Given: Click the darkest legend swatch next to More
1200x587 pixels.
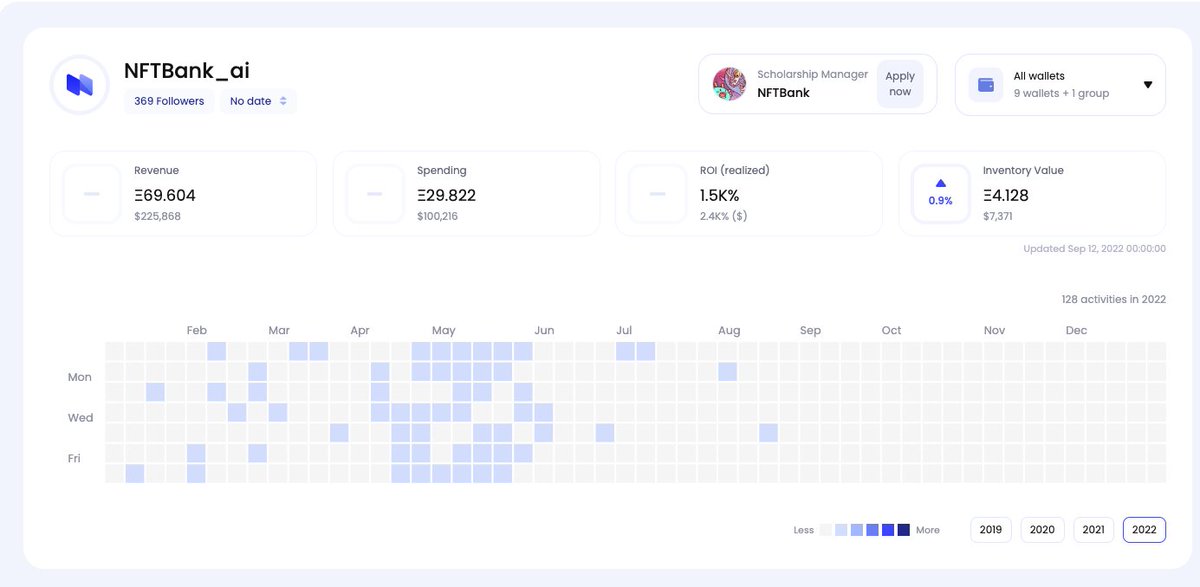Looking at the screenshot, I should point(904,530).
